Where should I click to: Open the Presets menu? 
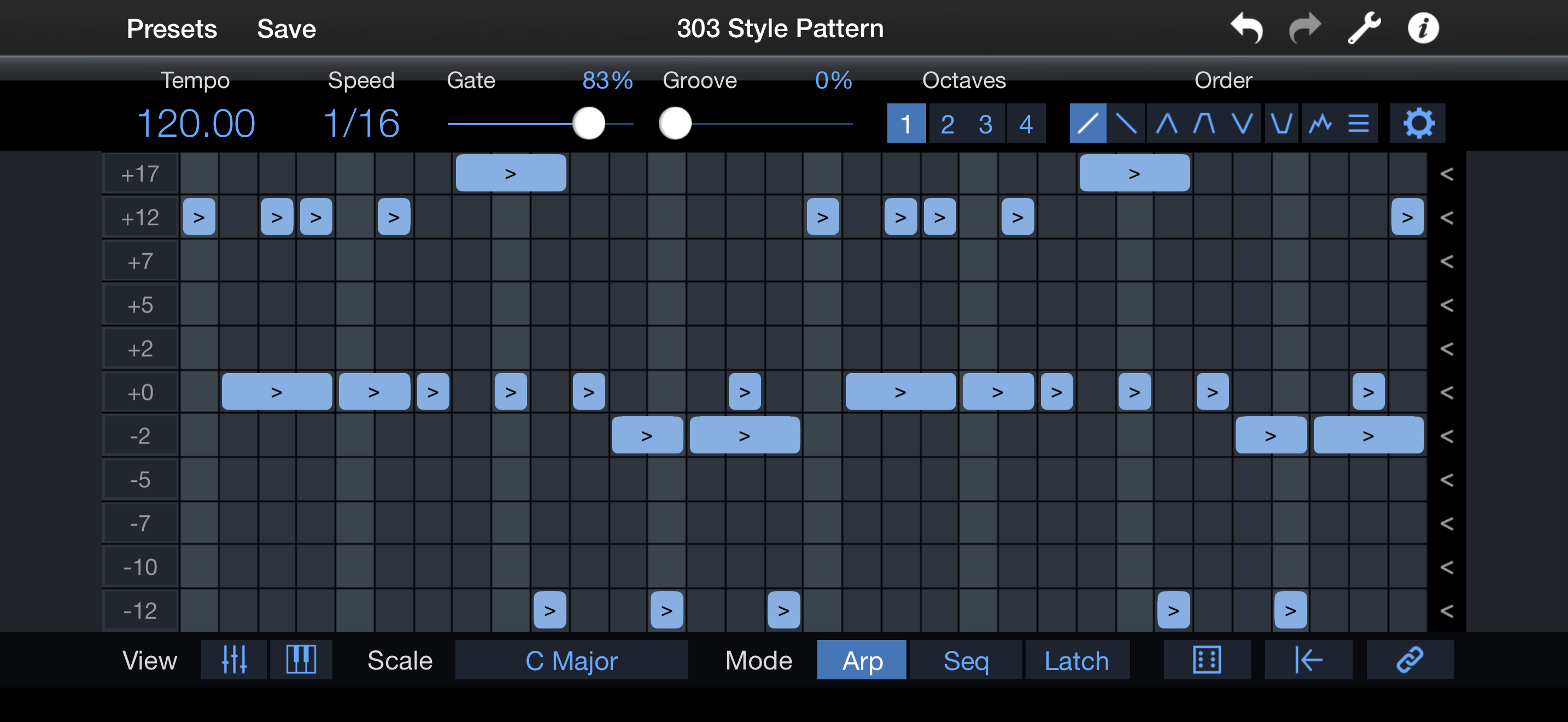172,28
